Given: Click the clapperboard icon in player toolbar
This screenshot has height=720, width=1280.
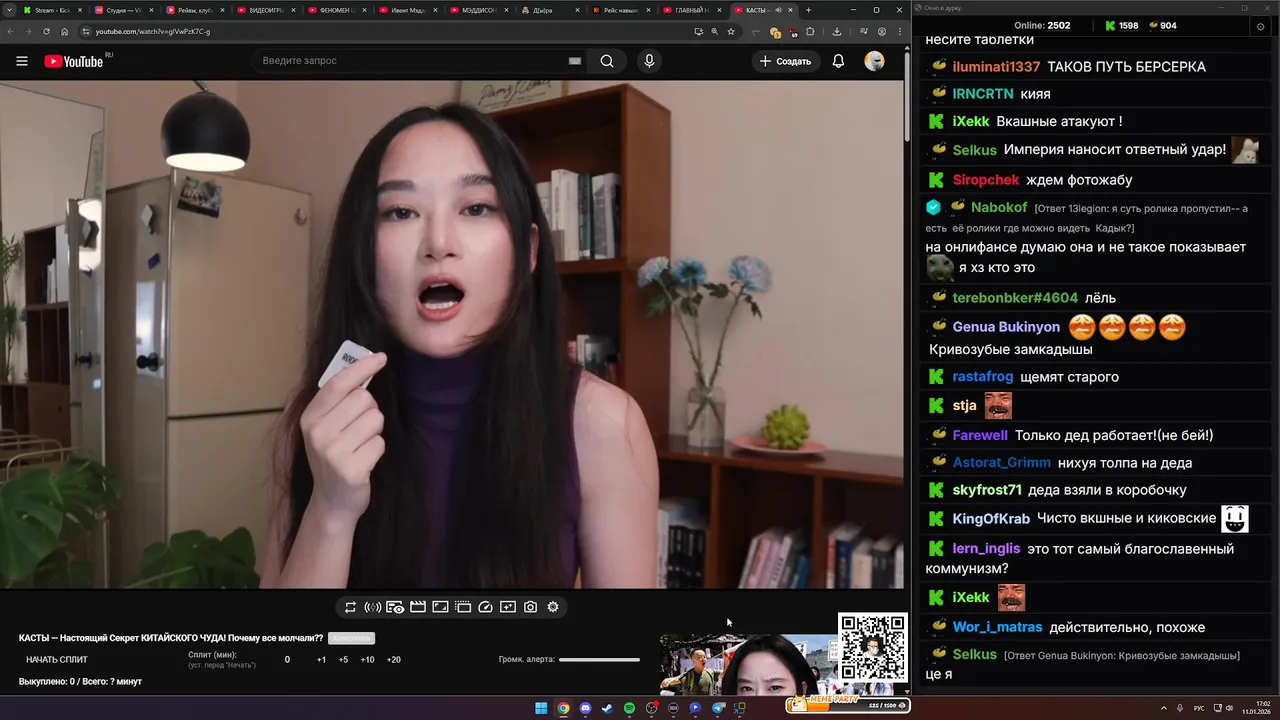Looking at the screenshot, I should point(418,607).
